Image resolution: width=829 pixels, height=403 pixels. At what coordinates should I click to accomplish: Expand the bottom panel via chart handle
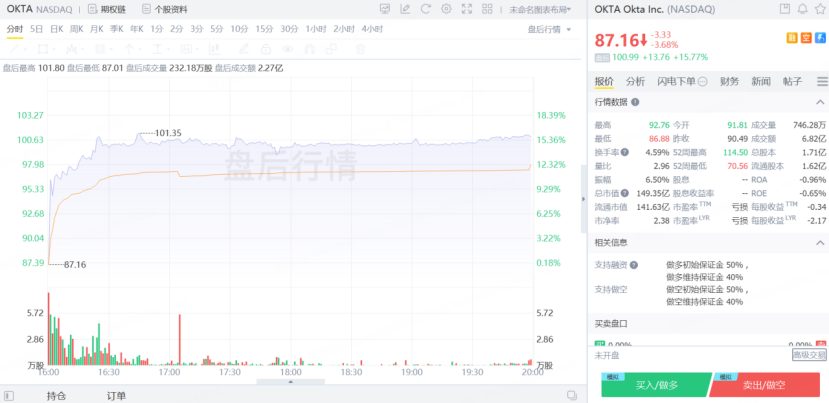coord(290,381)
